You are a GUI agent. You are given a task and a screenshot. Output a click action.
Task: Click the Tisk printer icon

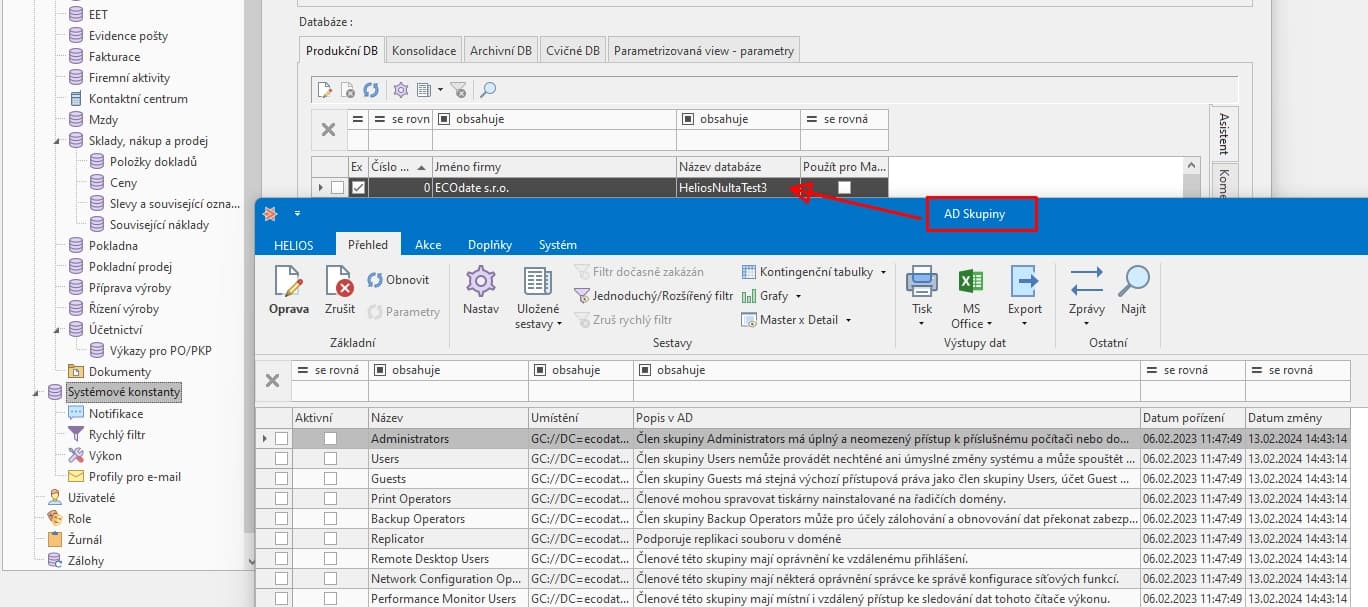pyautogui.click(x=922, y=282)
